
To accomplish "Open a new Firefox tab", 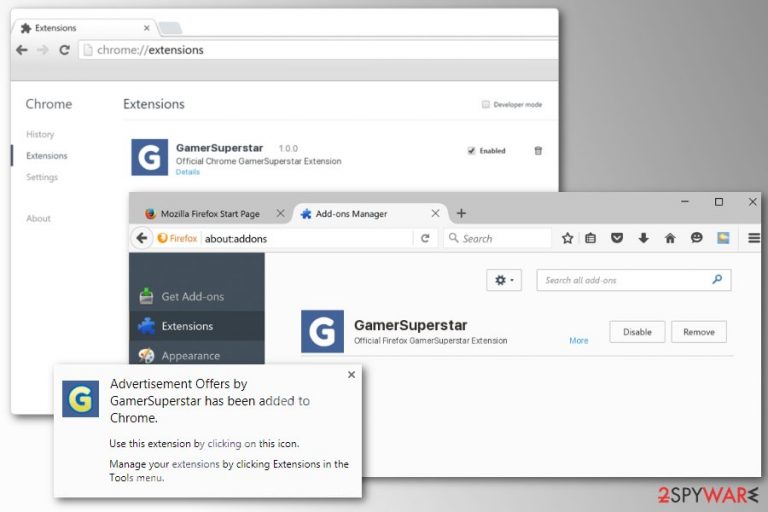I will tap(461, 213).
